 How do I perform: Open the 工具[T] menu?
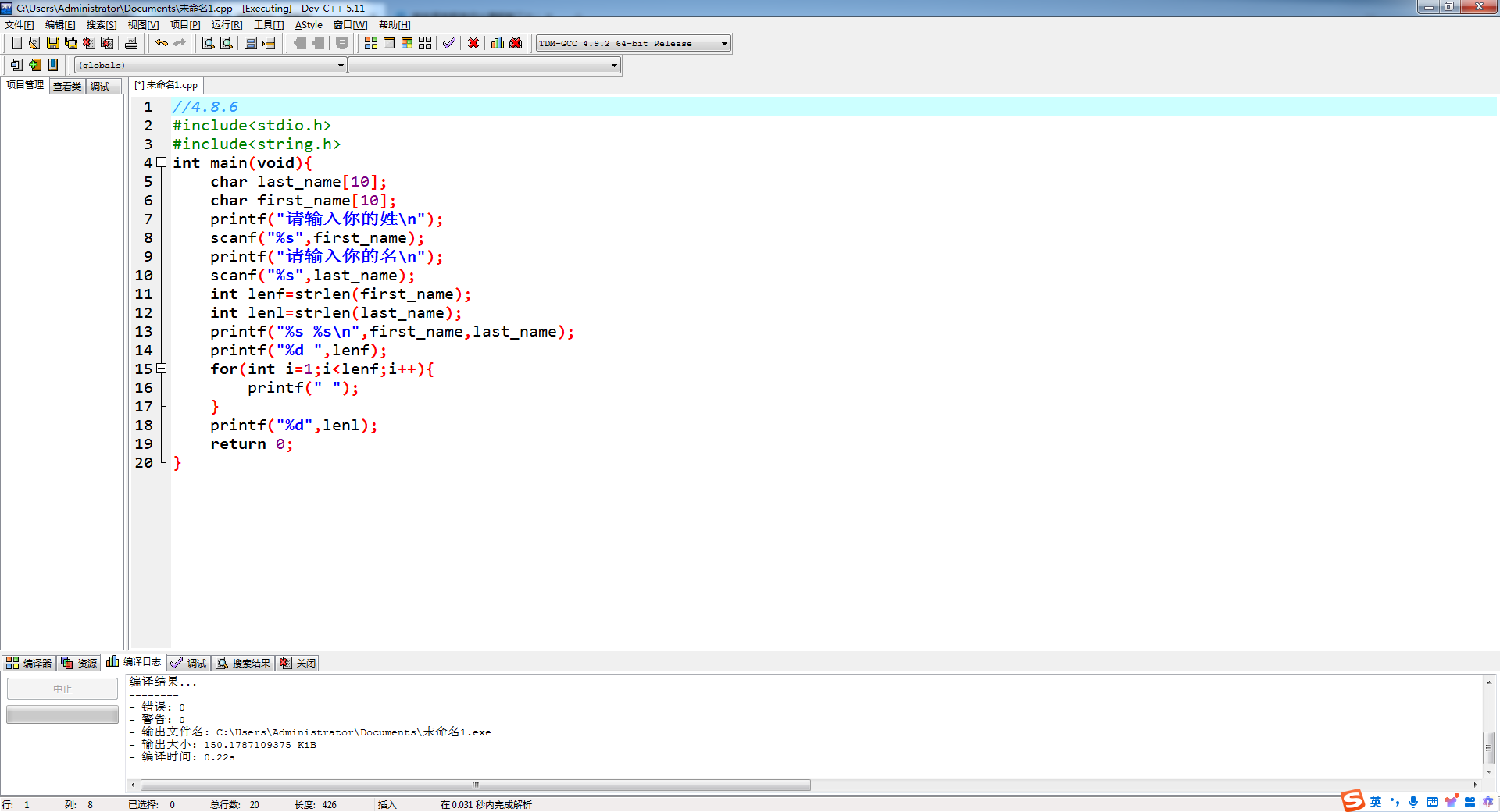point(269,25)
